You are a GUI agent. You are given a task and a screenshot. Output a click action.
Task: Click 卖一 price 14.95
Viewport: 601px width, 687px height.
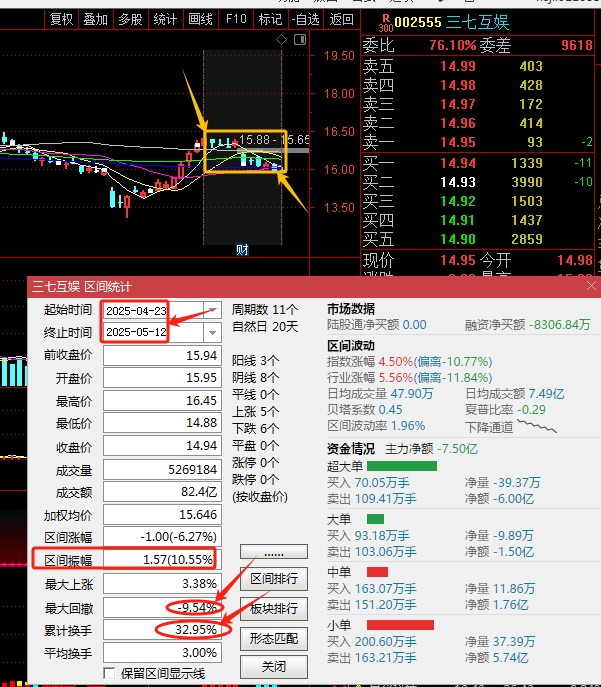(458, 142)
